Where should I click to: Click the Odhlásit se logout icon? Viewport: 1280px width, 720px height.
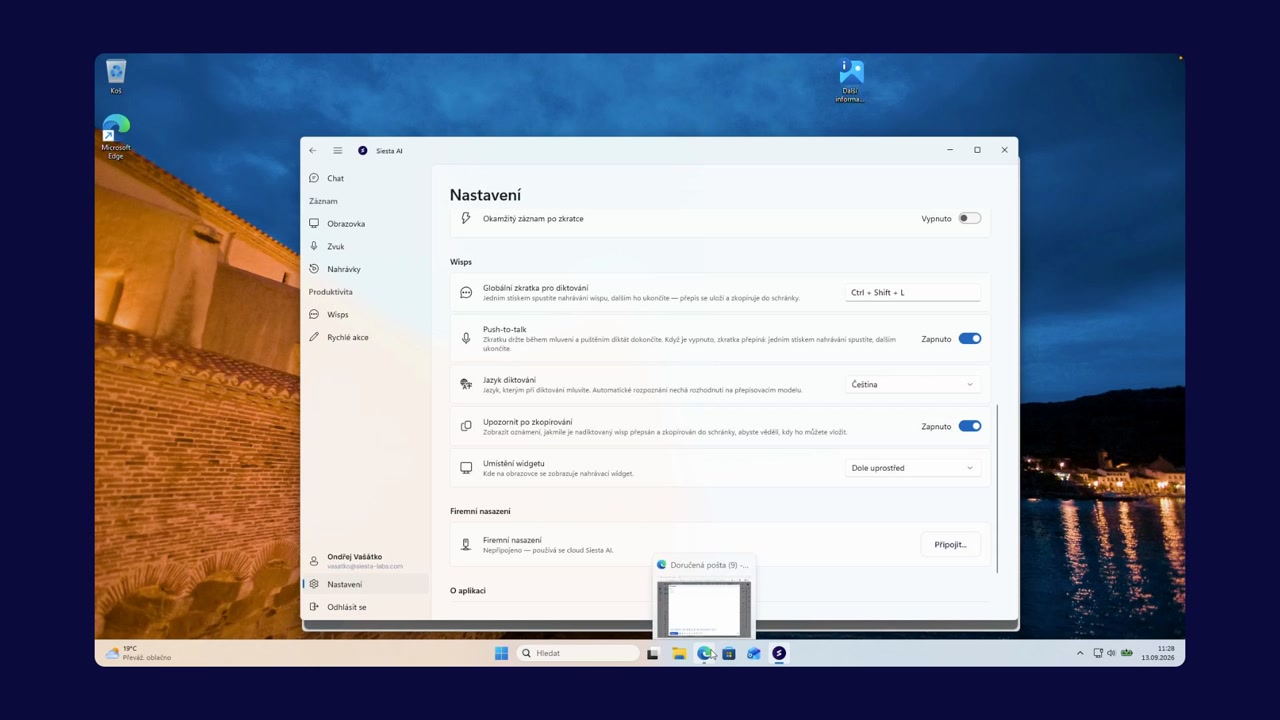click(x=314, y=607)
